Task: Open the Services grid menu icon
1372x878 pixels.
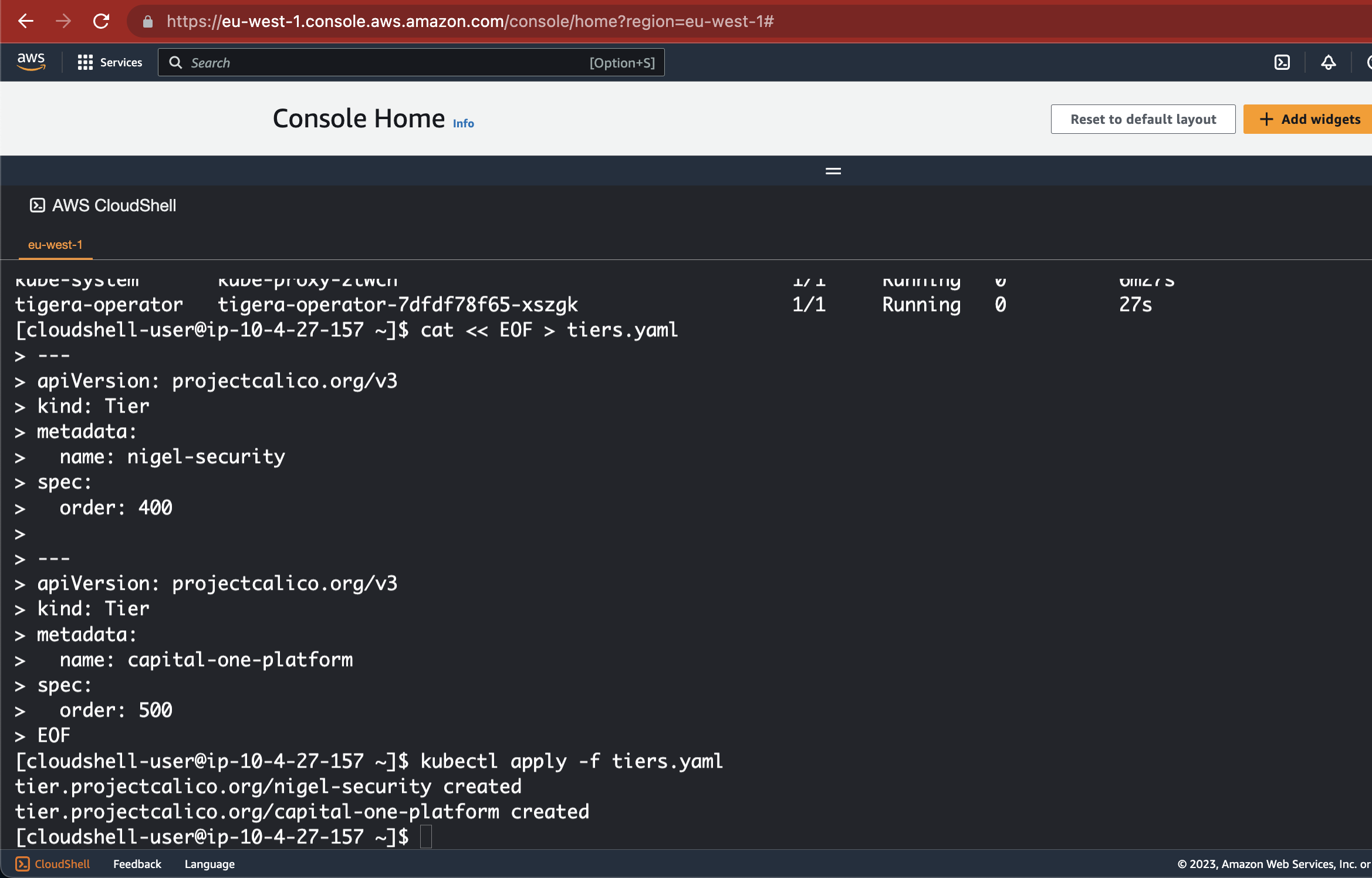Action: (x=85, y=62)
